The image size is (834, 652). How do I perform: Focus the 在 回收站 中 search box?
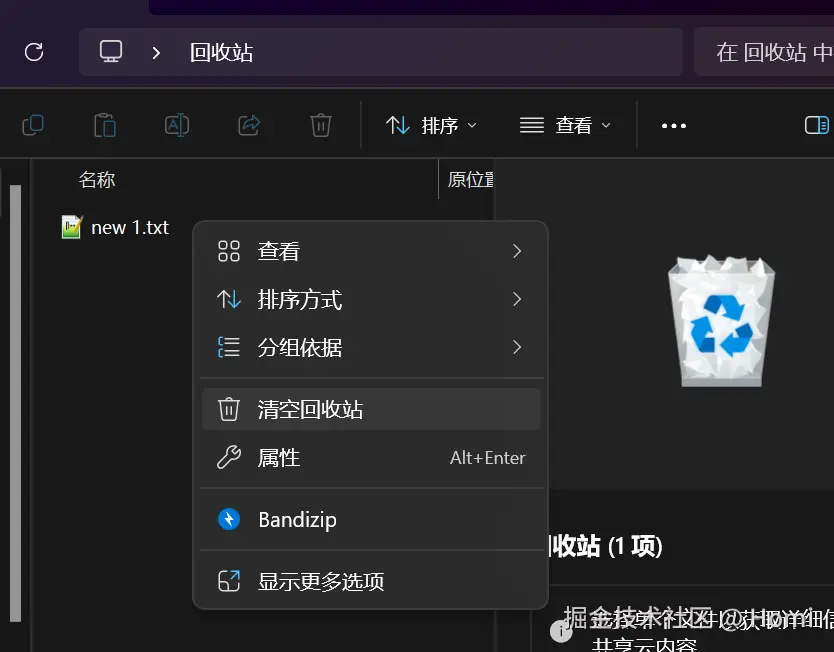click(764, 52)
